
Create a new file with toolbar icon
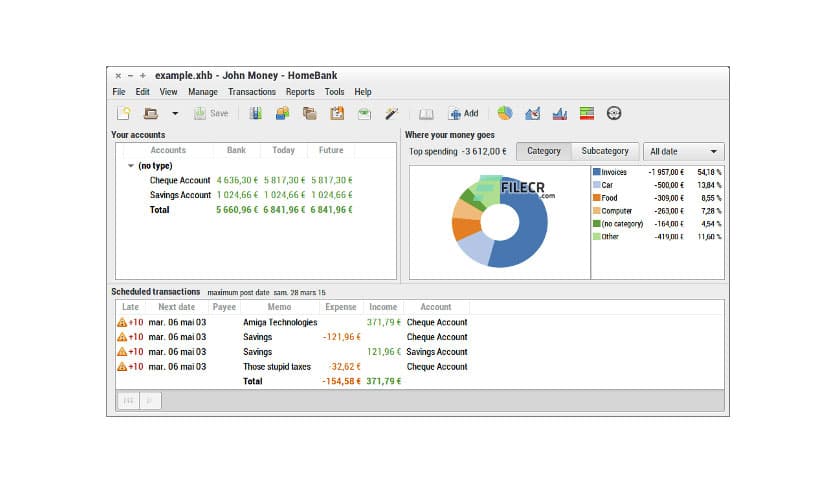pyautogui.click(x=124, y=113)
